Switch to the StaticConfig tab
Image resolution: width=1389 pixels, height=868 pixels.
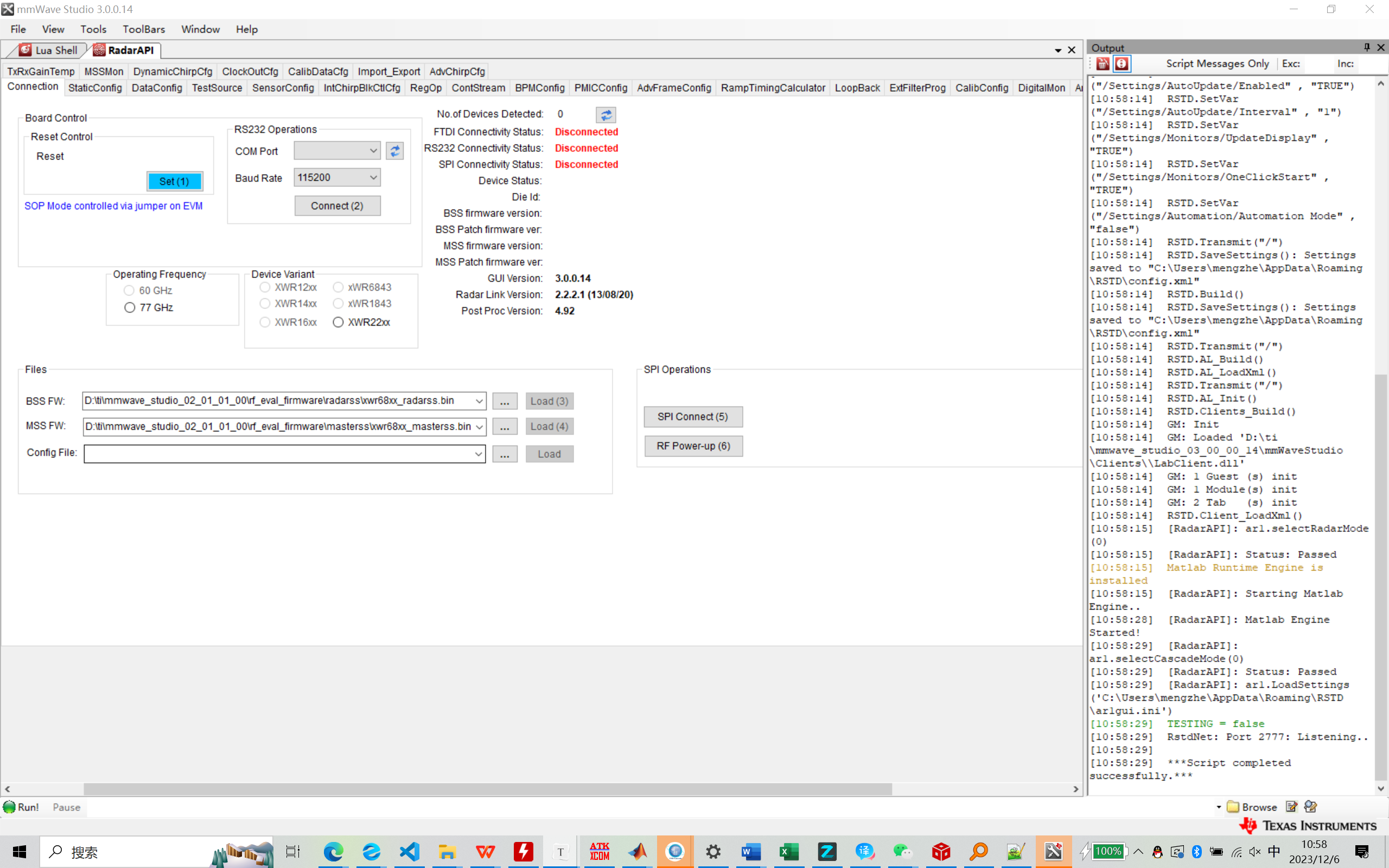pyautogui.click(x=95, y=88)
